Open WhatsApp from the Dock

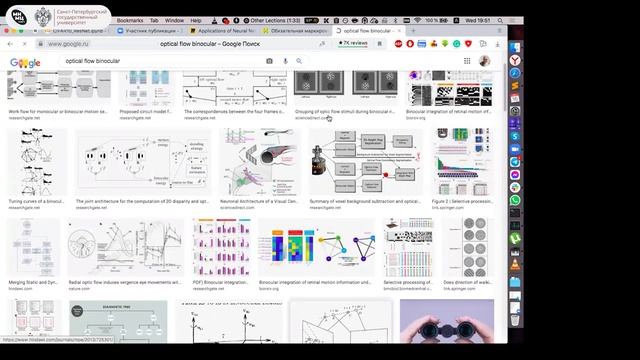[x=515, y=200]
